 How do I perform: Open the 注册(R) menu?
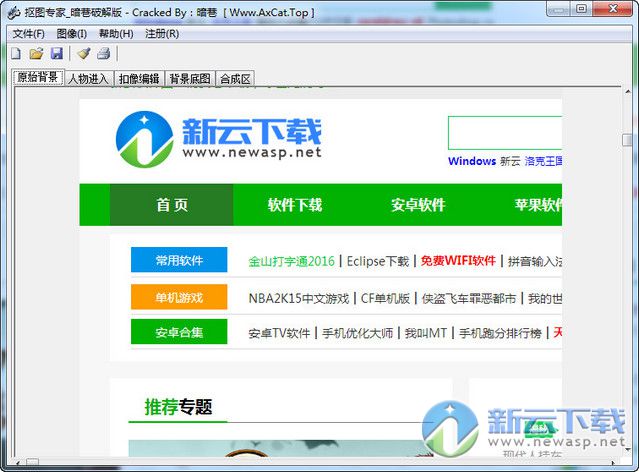[162, 34]
